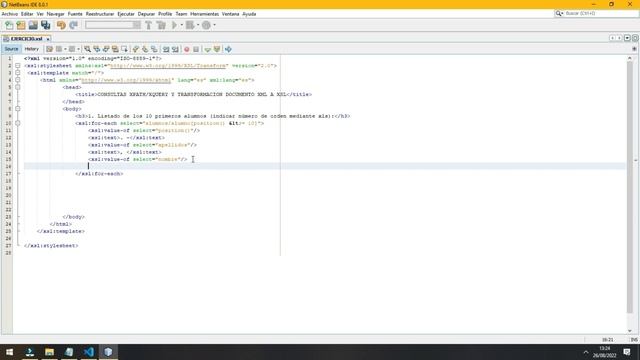
Task: Click the Build Project hammer icon
Action: [x=149, y=25]
